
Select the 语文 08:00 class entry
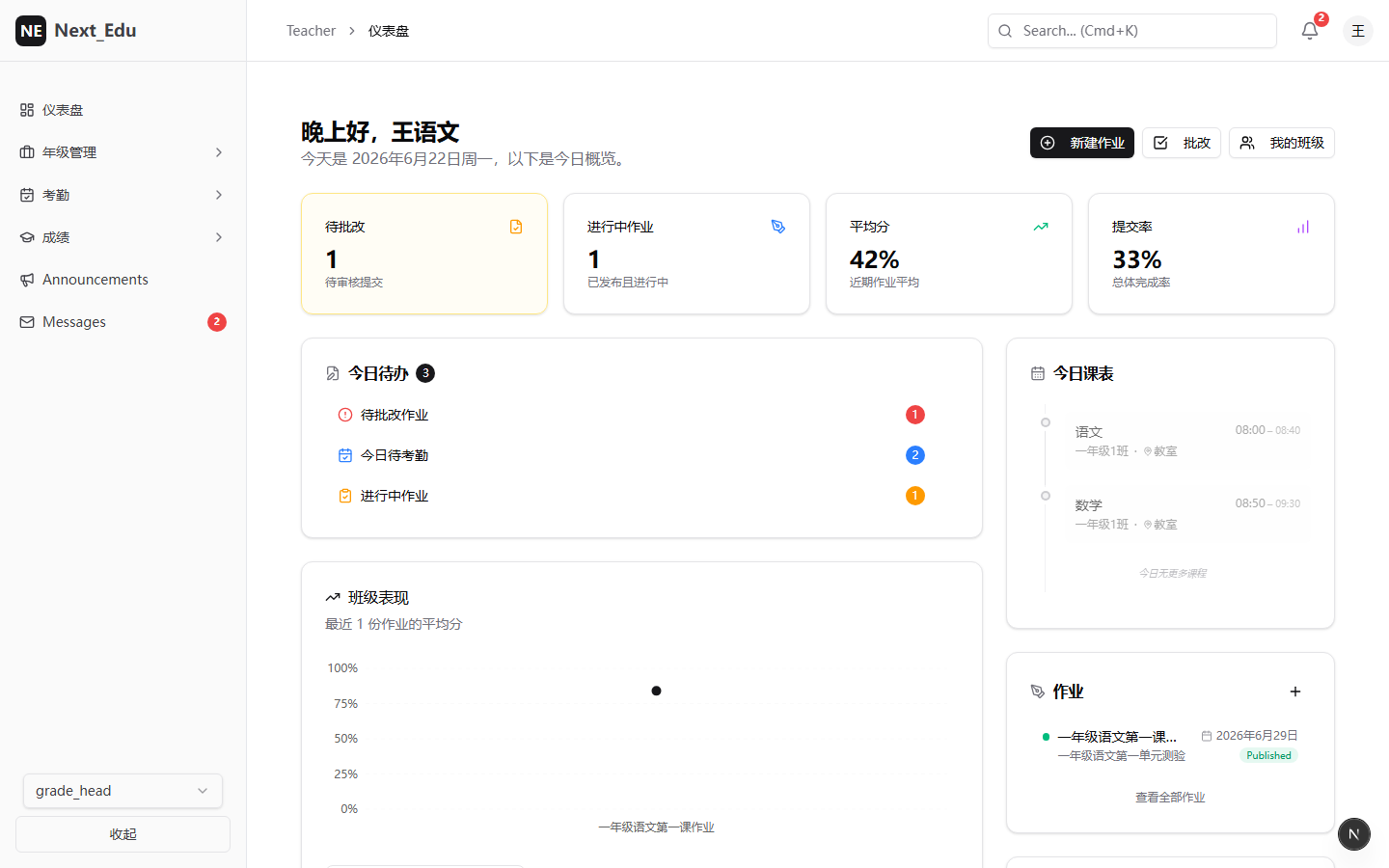pos(1186,441)
